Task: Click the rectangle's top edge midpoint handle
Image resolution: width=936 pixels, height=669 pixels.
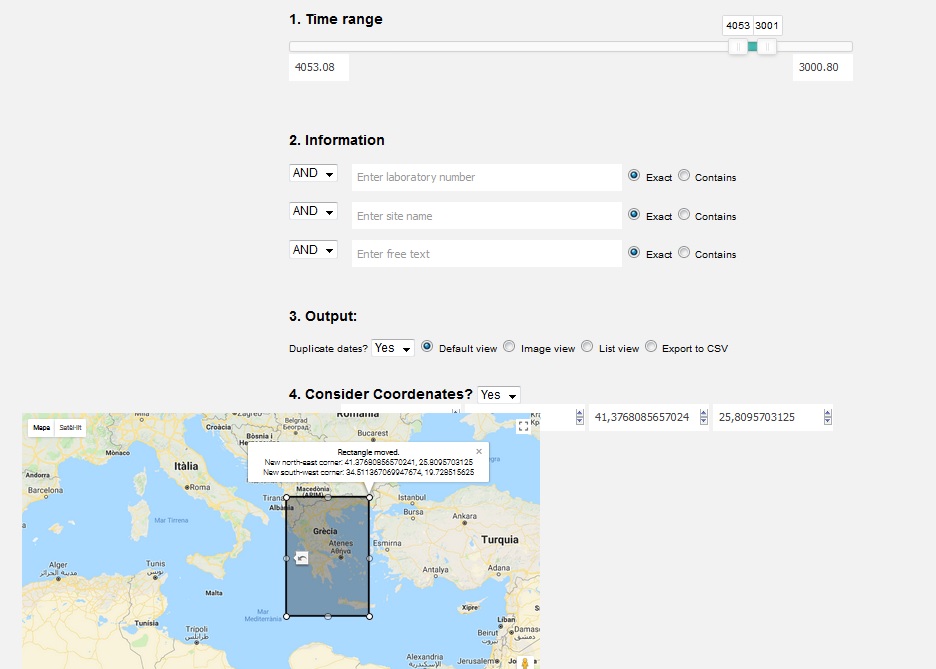Action: [x=328, y=497]
